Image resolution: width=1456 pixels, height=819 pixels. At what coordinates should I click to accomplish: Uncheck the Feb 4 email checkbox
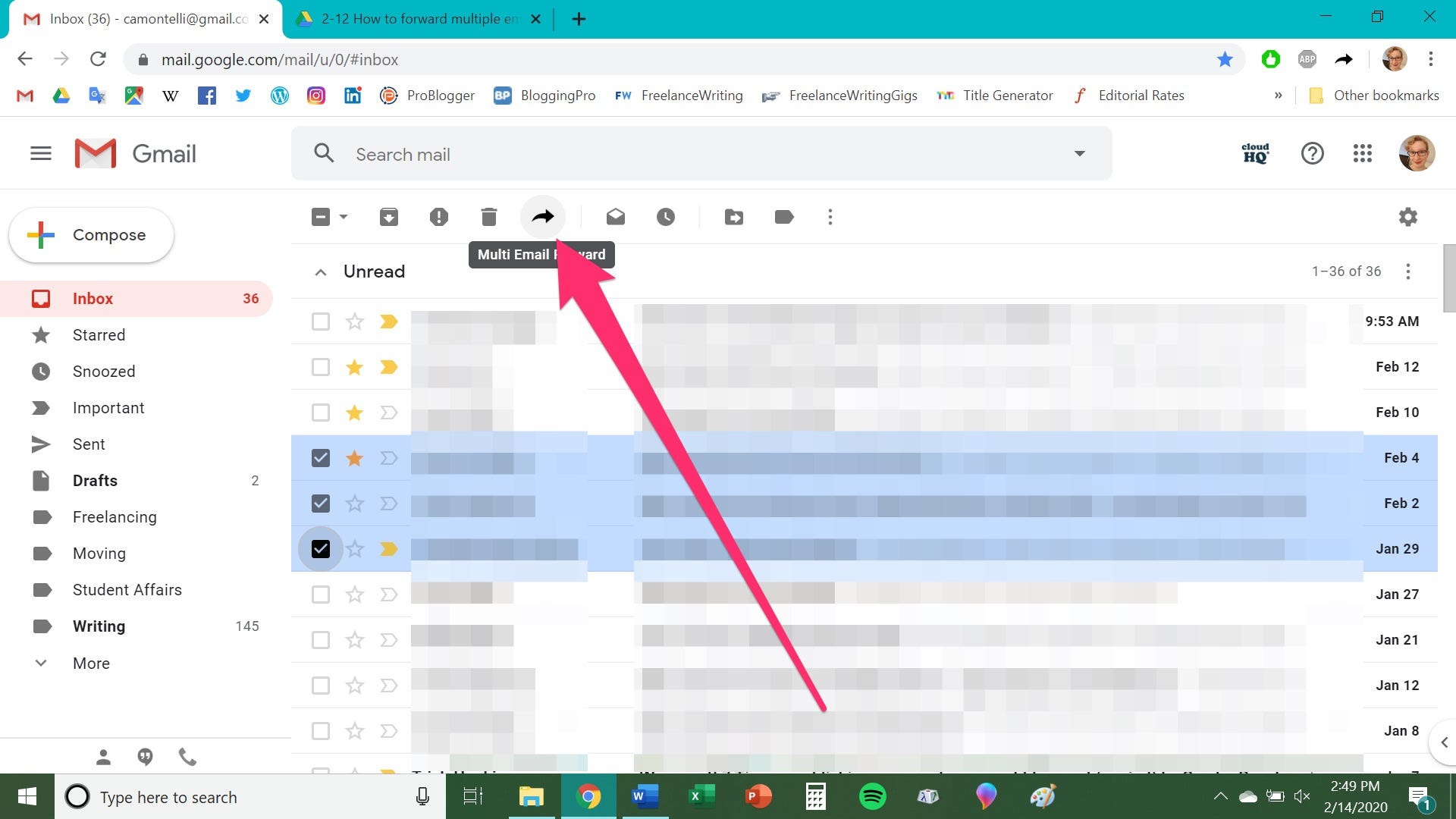click(321, 458)
